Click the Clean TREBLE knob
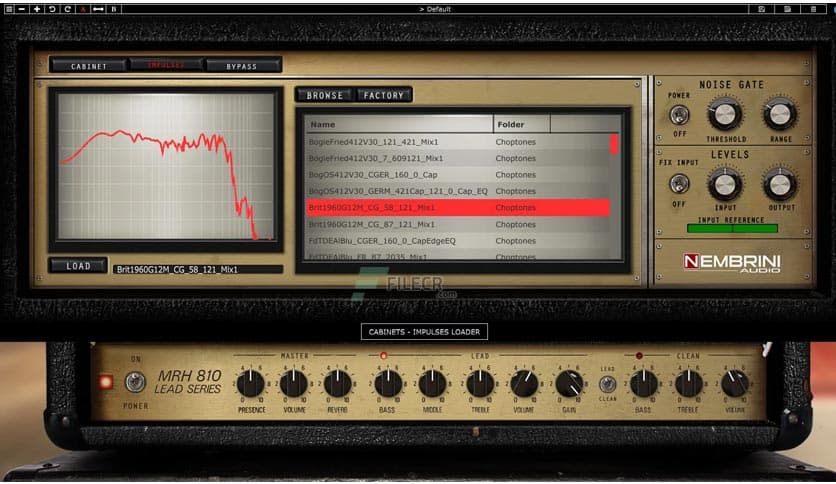836x484 pixels. (x=688, y=384)
